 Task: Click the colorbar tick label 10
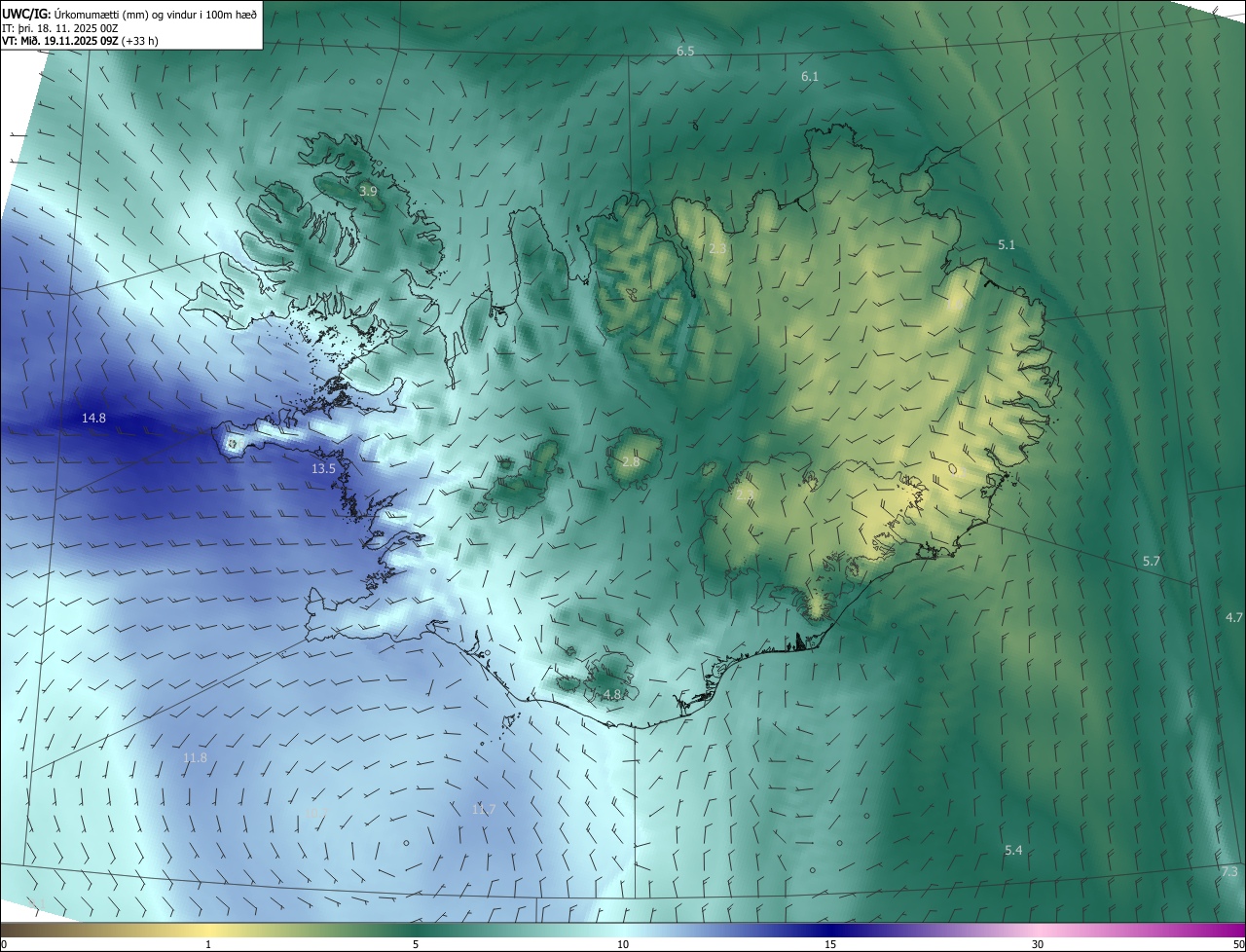click(x=623, y=945)
